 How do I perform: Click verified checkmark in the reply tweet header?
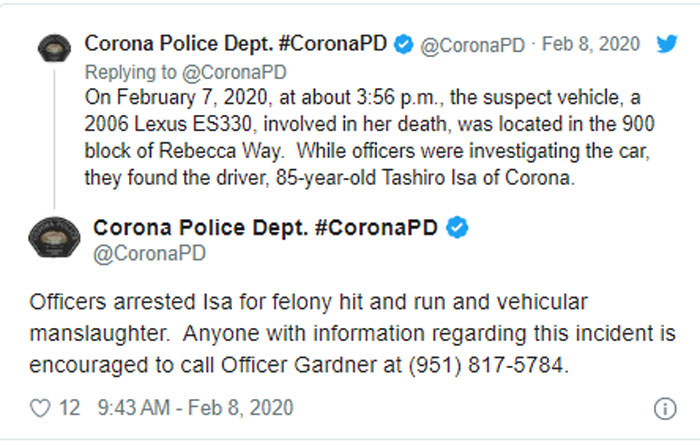pos(404,44)
